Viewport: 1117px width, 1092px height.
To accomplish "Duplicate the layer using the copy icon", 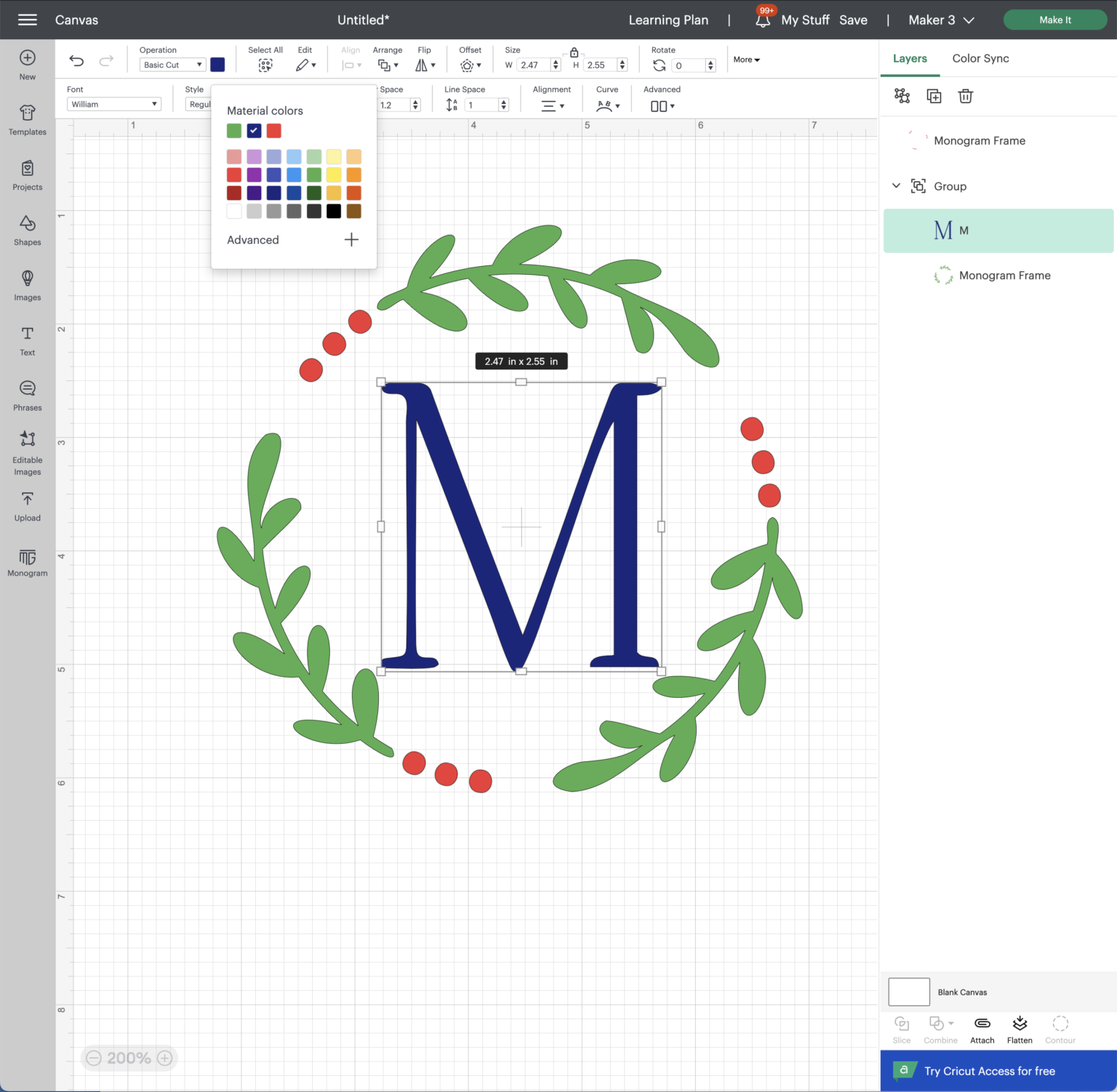I will (934, 95).
